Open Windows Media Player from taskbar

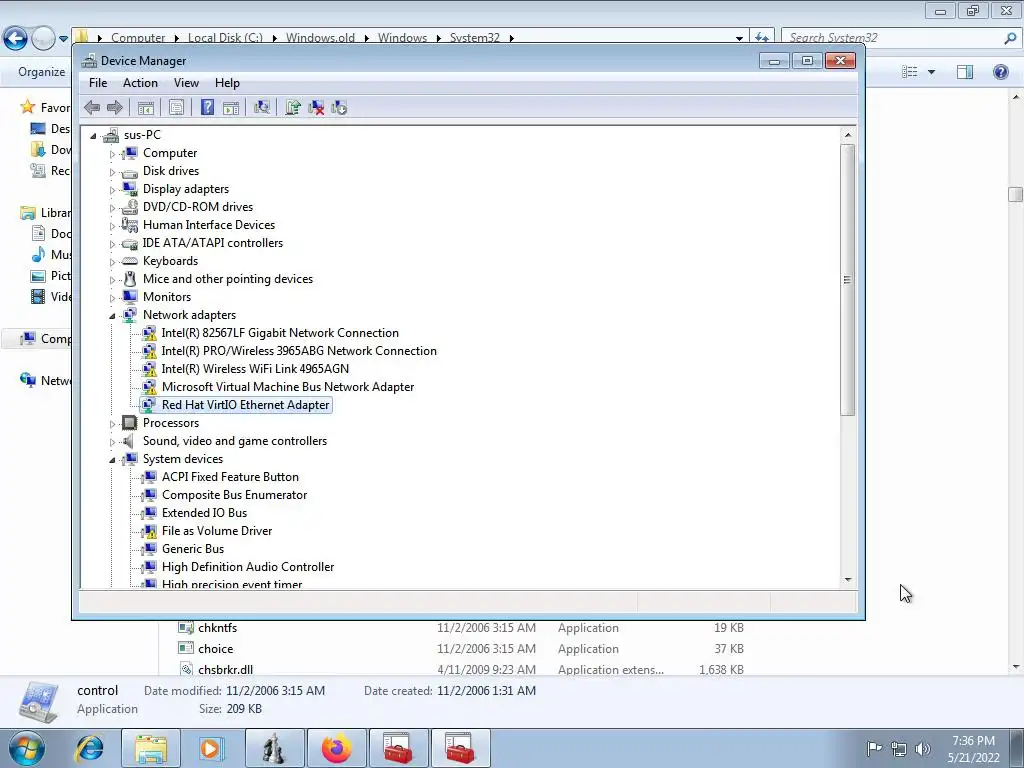210,748
